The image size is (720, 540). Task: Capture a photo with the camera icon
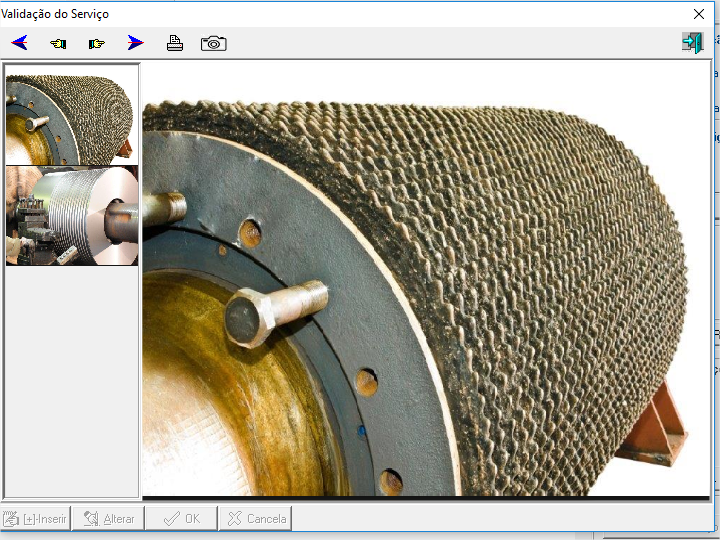click(x=213, y=43)
